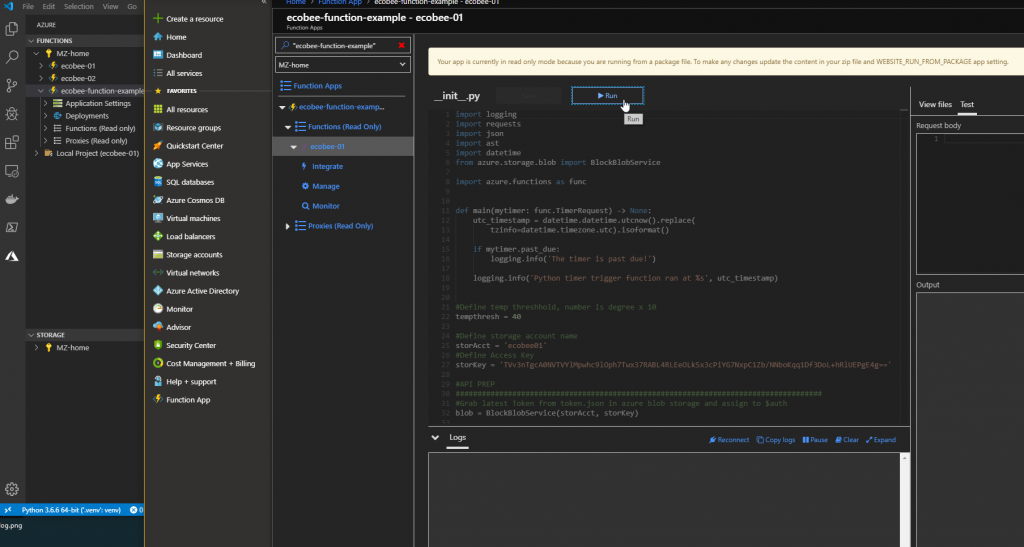The height and width of the screenshot is (547, 1024).
Task: Click the Azure Cosmos DB icon
Action: pos(157,200)
